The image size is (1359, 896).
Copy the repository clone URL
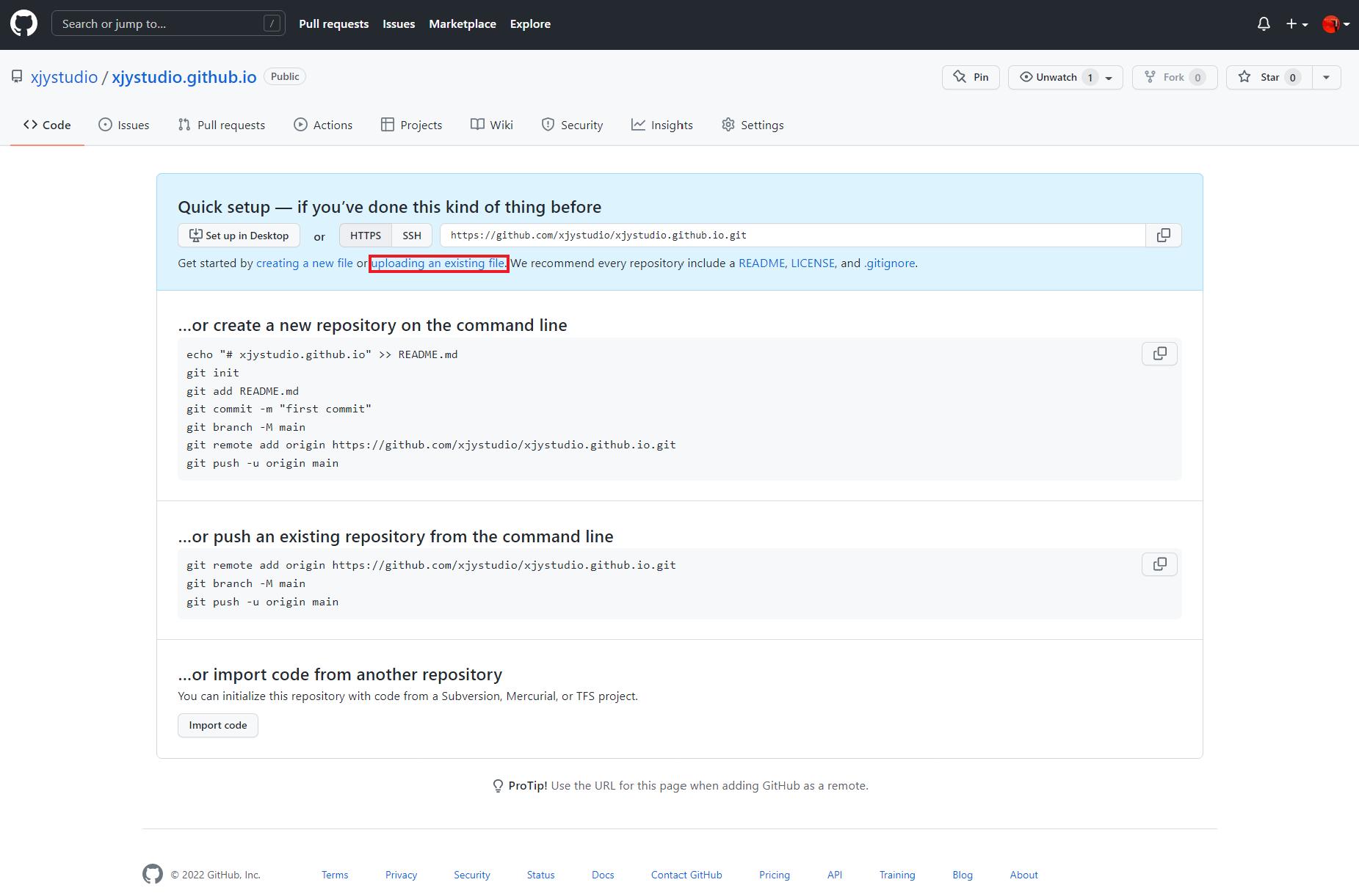[1163, 236]
